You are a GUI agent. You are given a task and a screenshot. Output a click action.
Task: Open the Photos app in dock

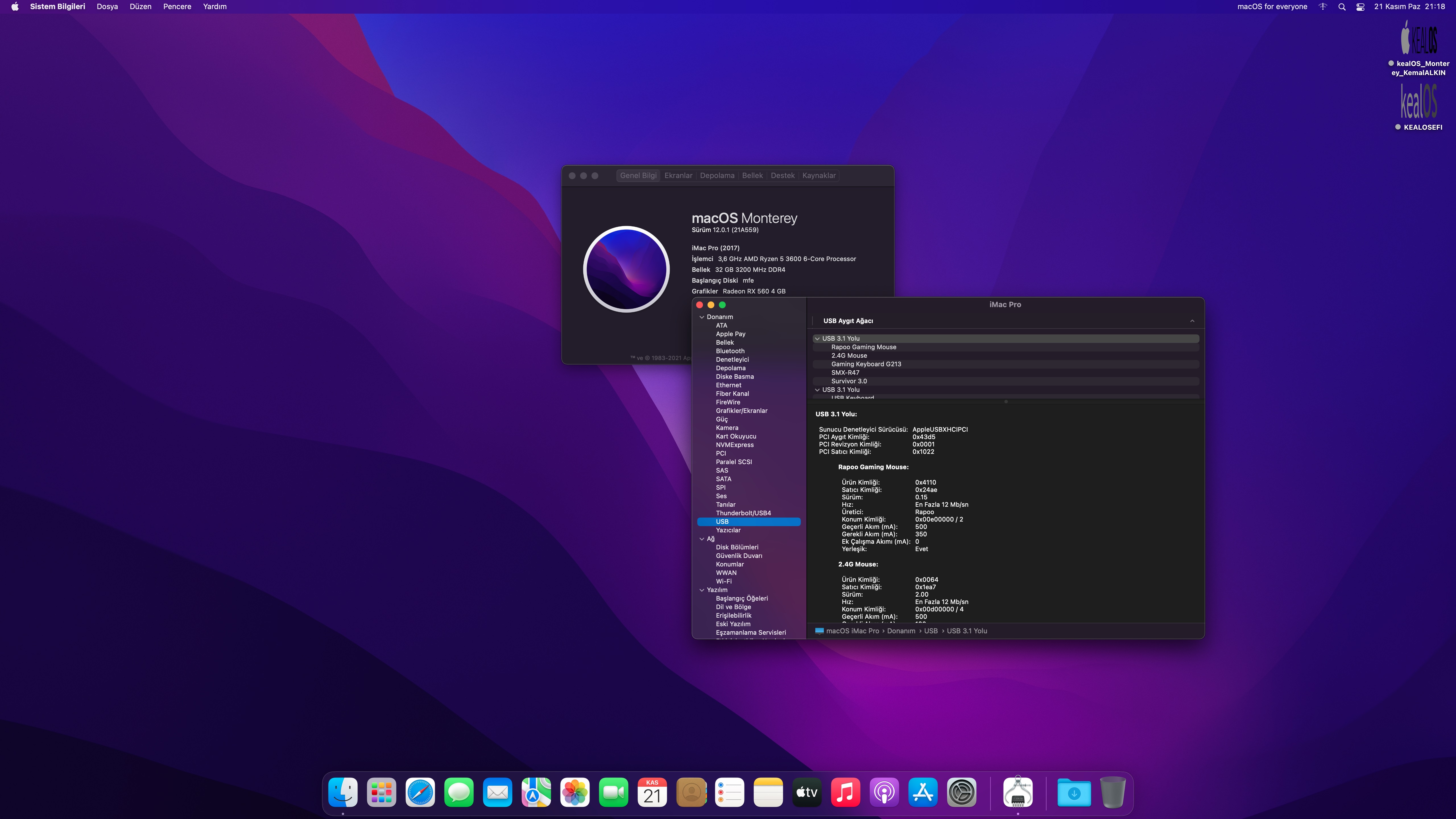coord(575,793)
